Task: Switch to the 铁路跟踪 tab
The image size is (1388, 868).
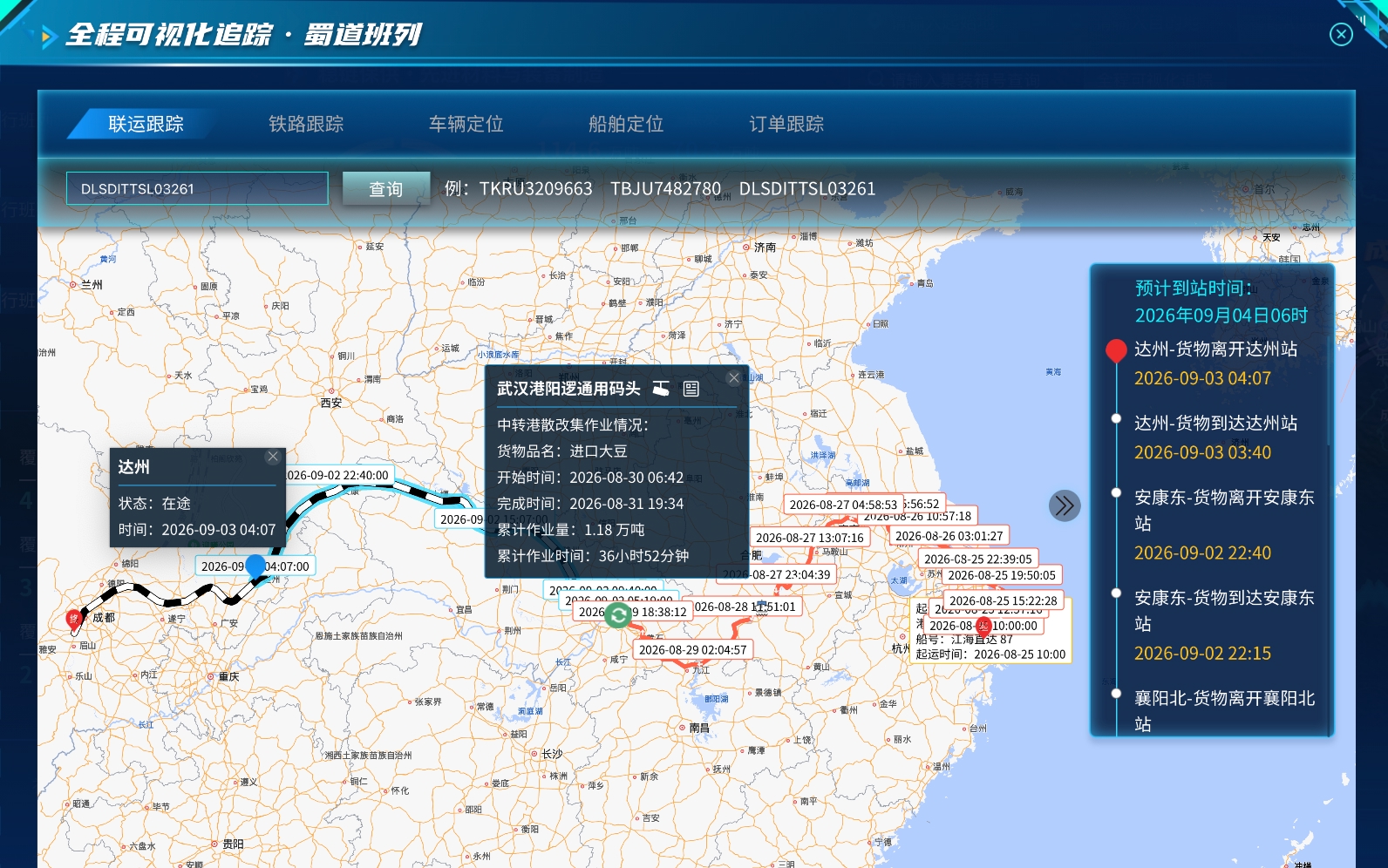Action: pos(306,124)
